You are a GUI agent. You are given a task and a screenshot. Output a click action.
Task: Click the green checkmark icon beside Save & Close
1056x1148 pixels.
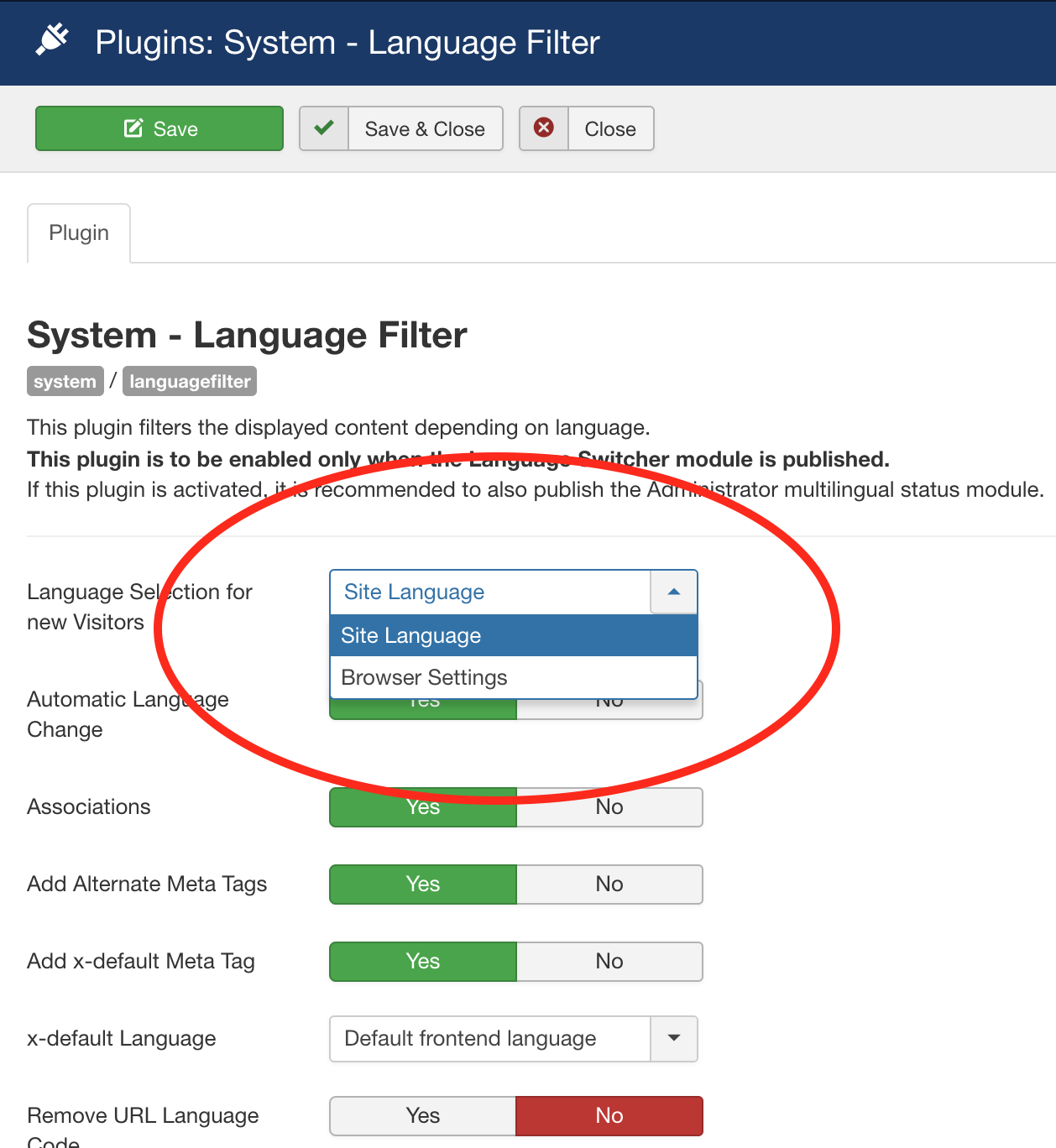click(324, 128)
